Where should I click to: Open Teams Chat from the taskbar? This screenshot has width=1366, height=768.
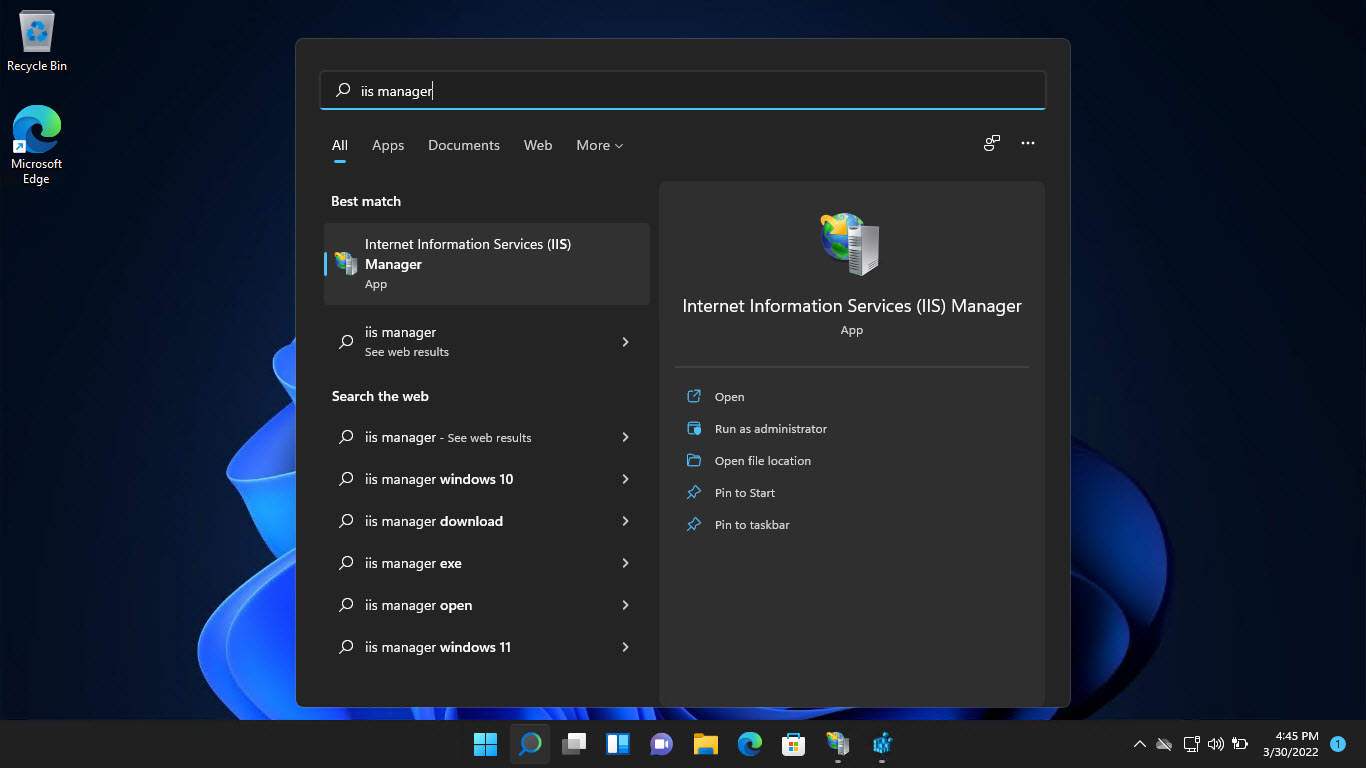[661, 744]
